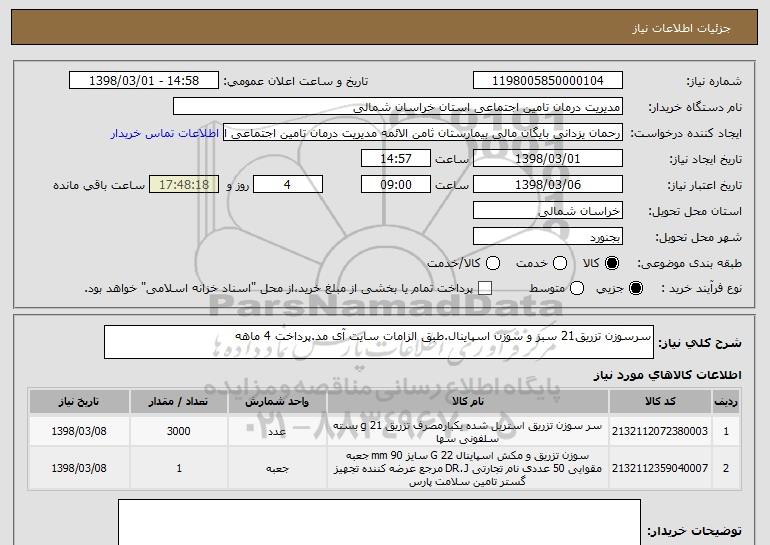The height and width of the screenshot is (545, 770).
Task: Click the validity date field 1398/03/06
Action: pyautogui.click(x=548, y=185)
